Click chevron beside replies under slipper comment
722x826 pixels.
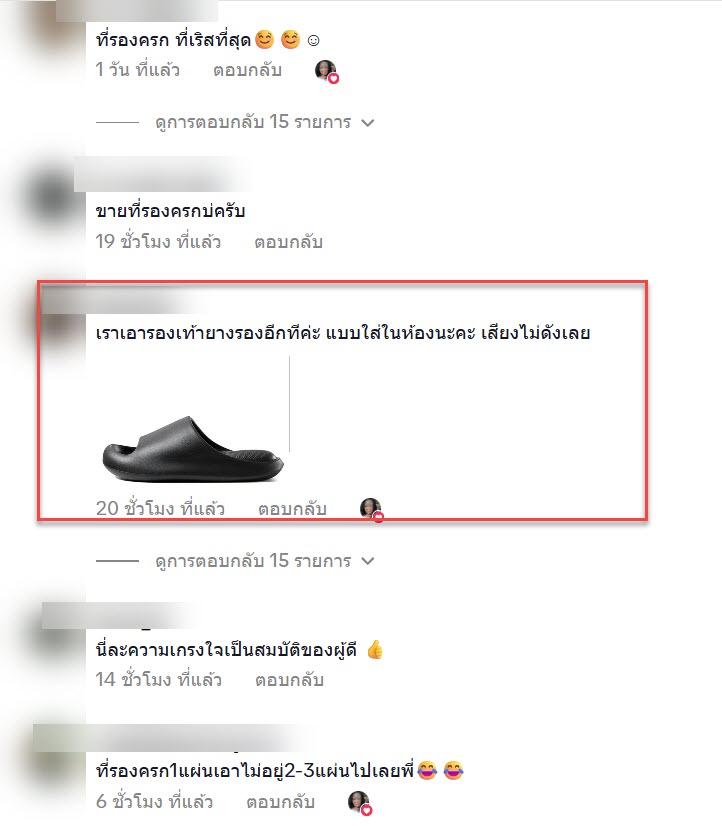point(368,561)
